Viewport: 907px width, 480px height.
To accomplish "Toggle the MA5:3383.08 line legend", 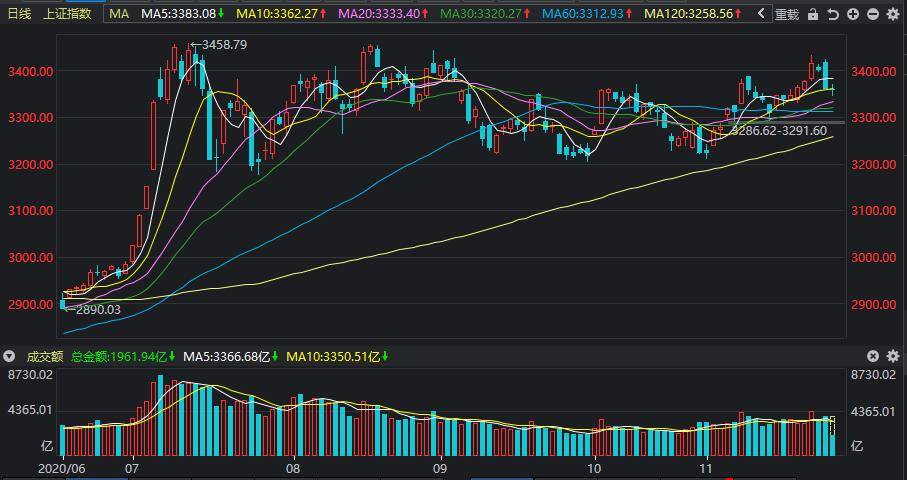I will [x=183, y=14].
